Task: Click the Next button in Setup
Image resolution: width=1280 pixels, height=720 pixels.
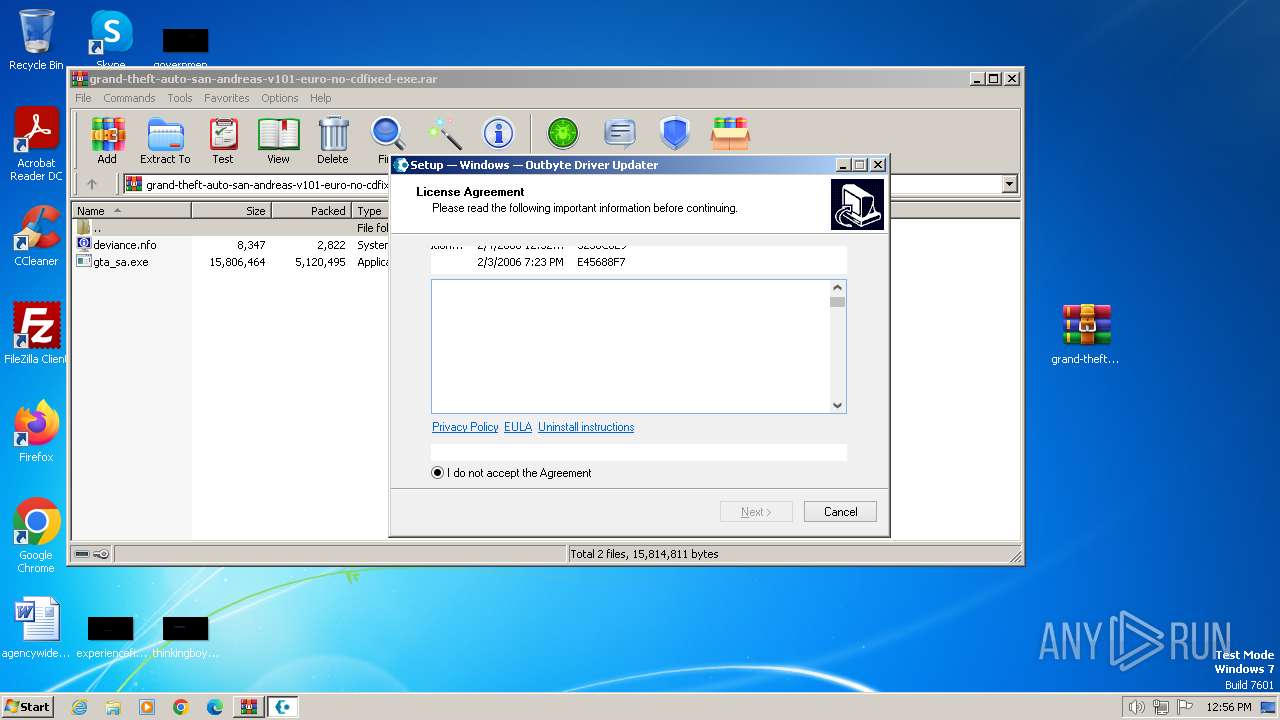Action: (x=756, y=512)
